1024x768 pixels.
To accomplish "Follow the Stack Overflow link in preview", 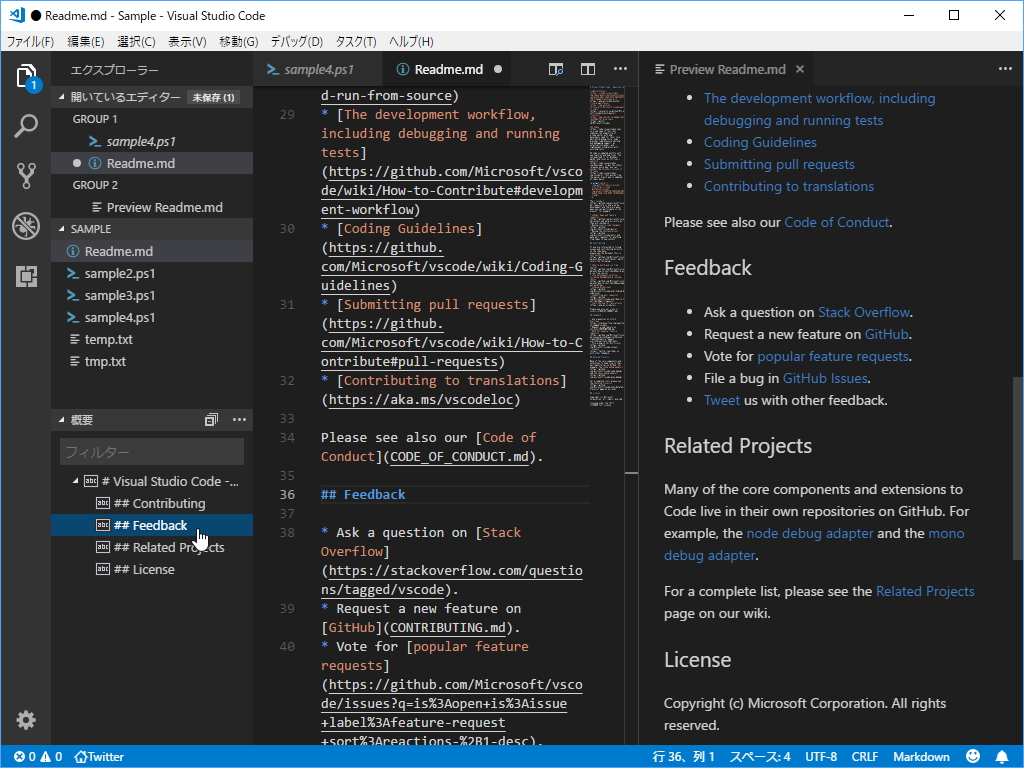I will click(864, 312).
